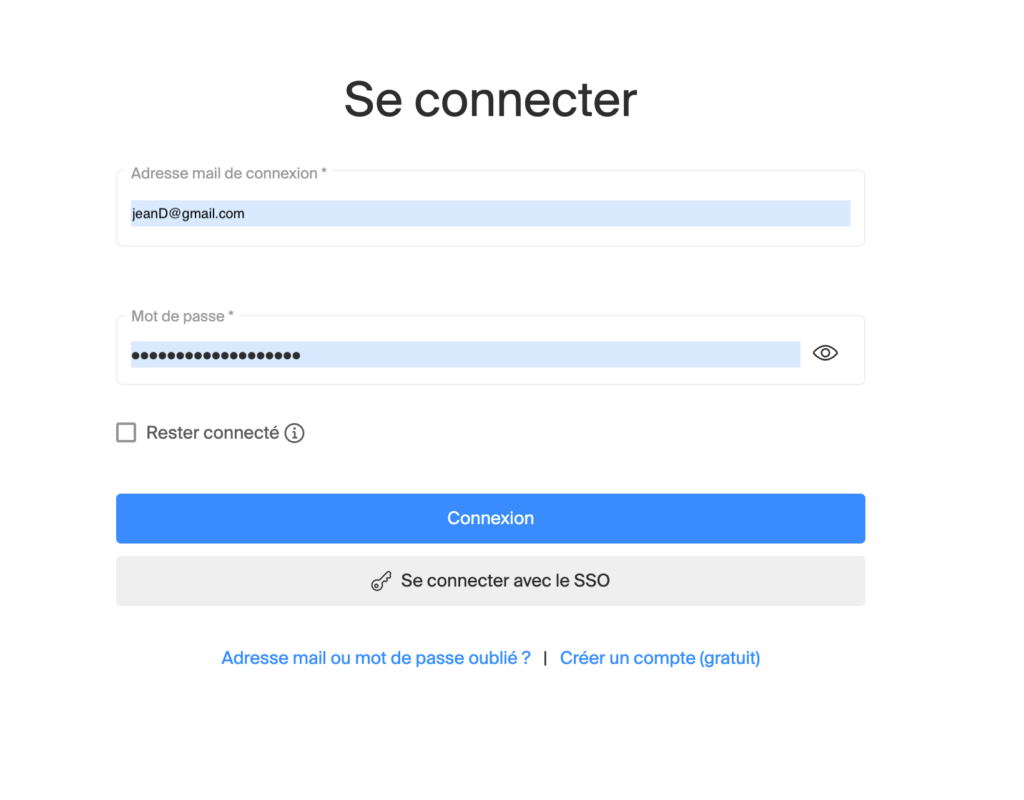Show the password with the eye icon
The image size is (1024, 800).
tap(825, 353)
